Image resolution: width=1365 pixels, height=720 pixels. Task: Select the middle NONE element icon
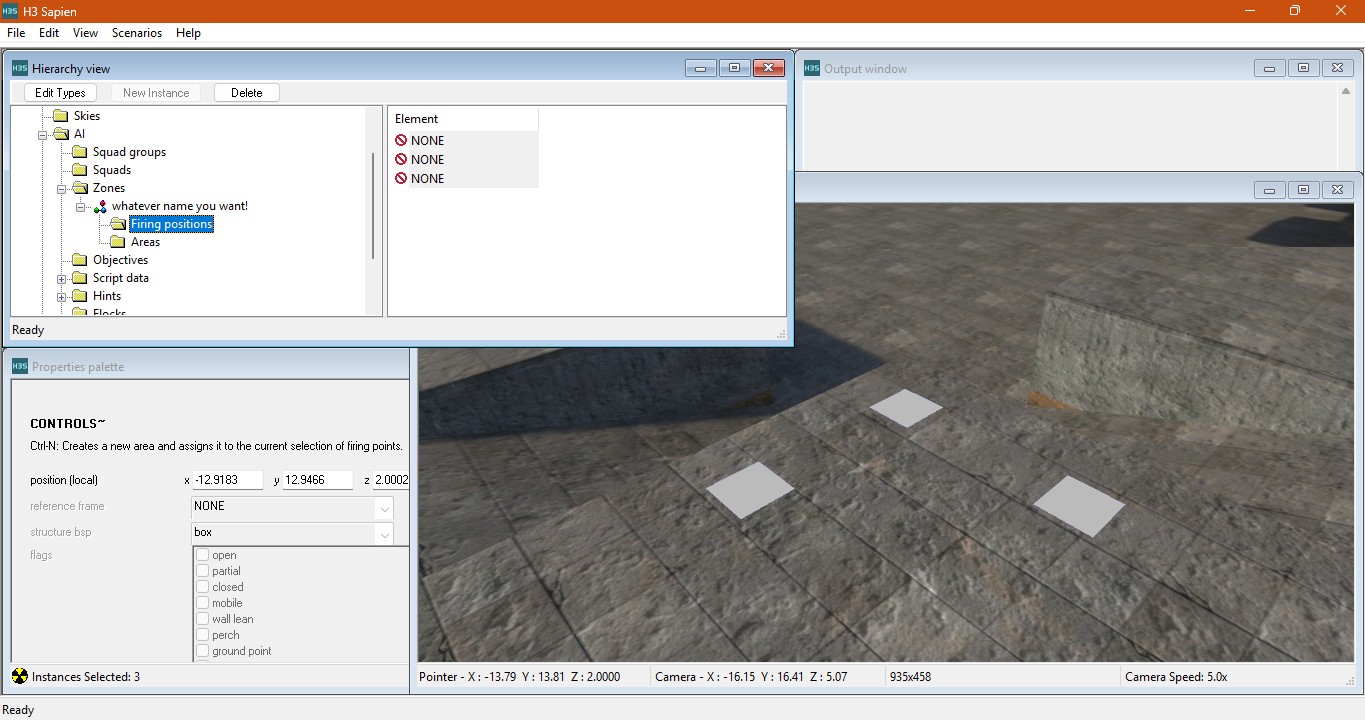[401, 159]
